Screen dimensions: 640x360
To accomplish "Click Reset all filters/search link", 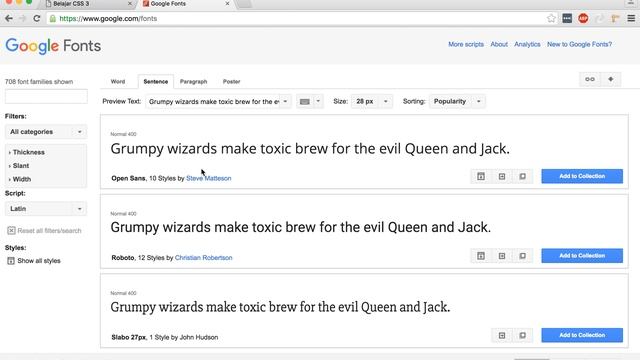I will click(49, 231).
